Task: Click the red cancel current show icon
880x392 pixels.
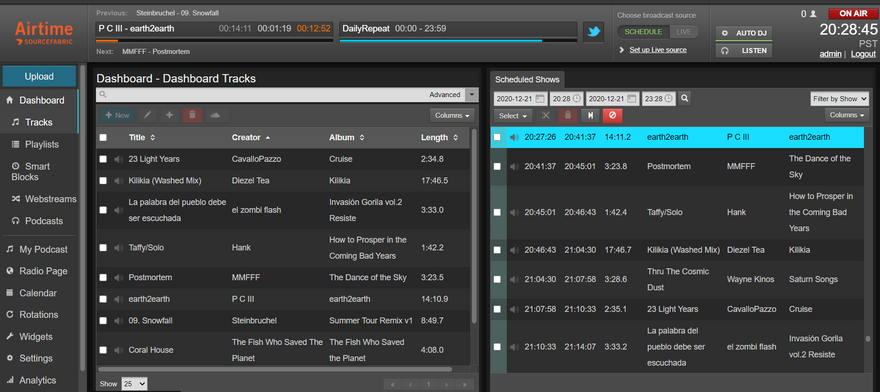Action: tap(612, 116)
